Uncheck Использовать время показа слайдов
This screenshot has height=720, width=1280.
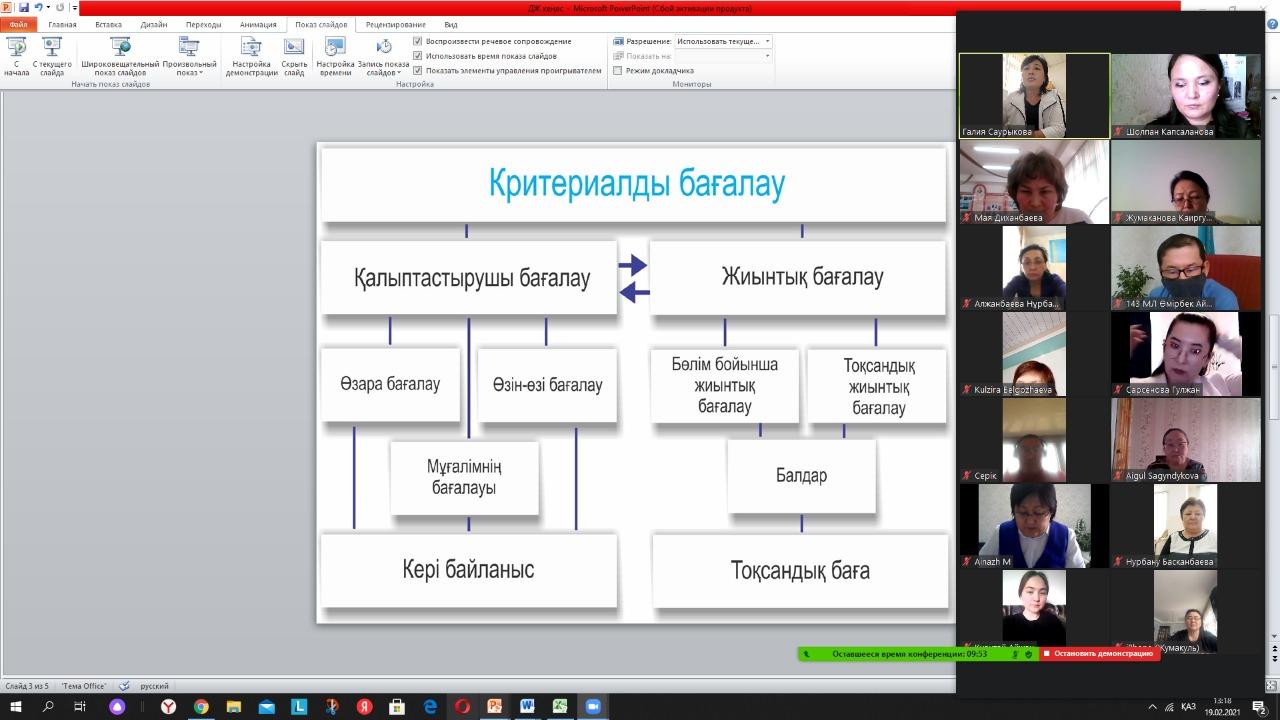(x=418, y=56)
